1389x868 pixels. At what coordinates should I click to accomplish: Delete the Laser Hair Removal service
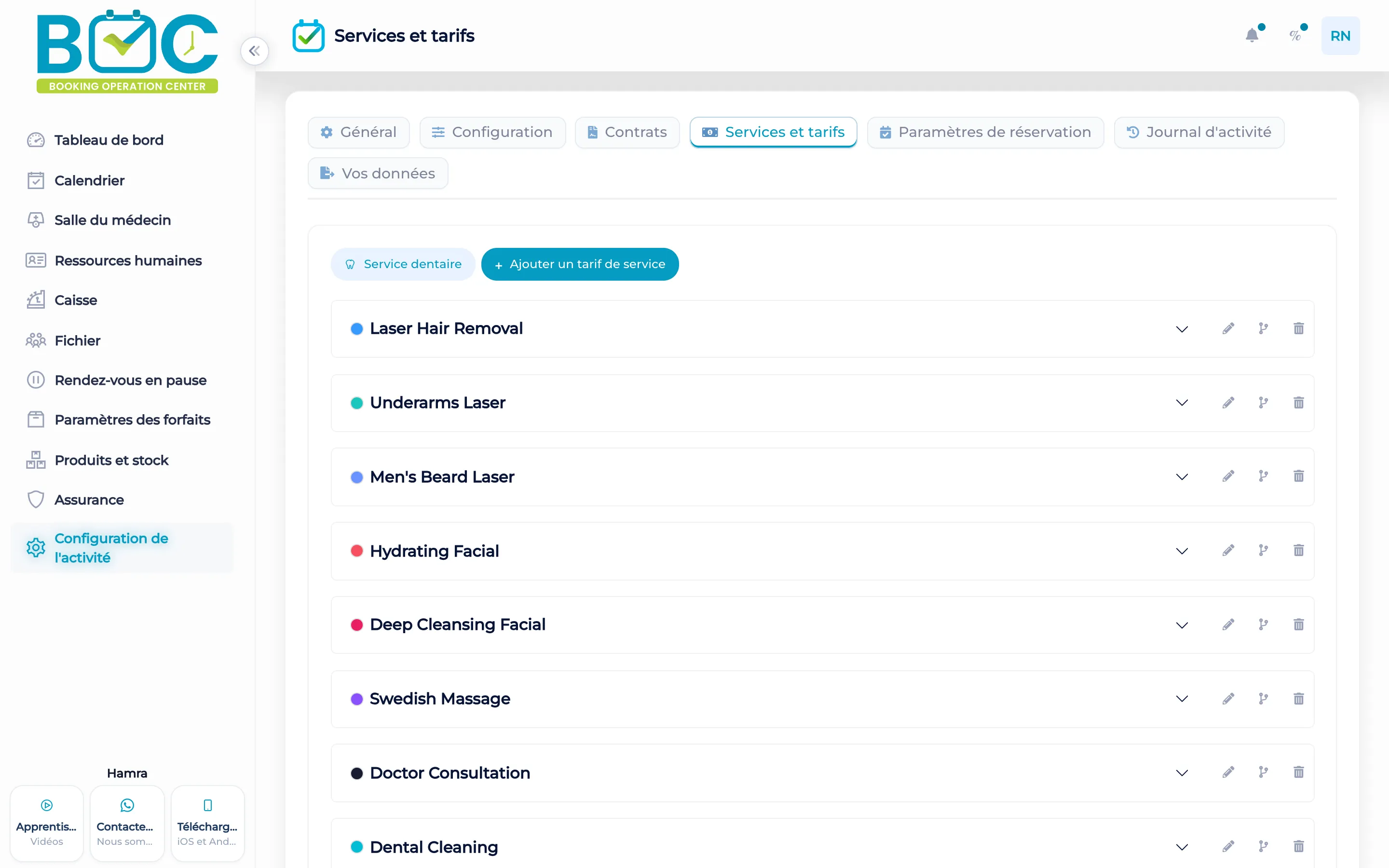pos(1298,328)
